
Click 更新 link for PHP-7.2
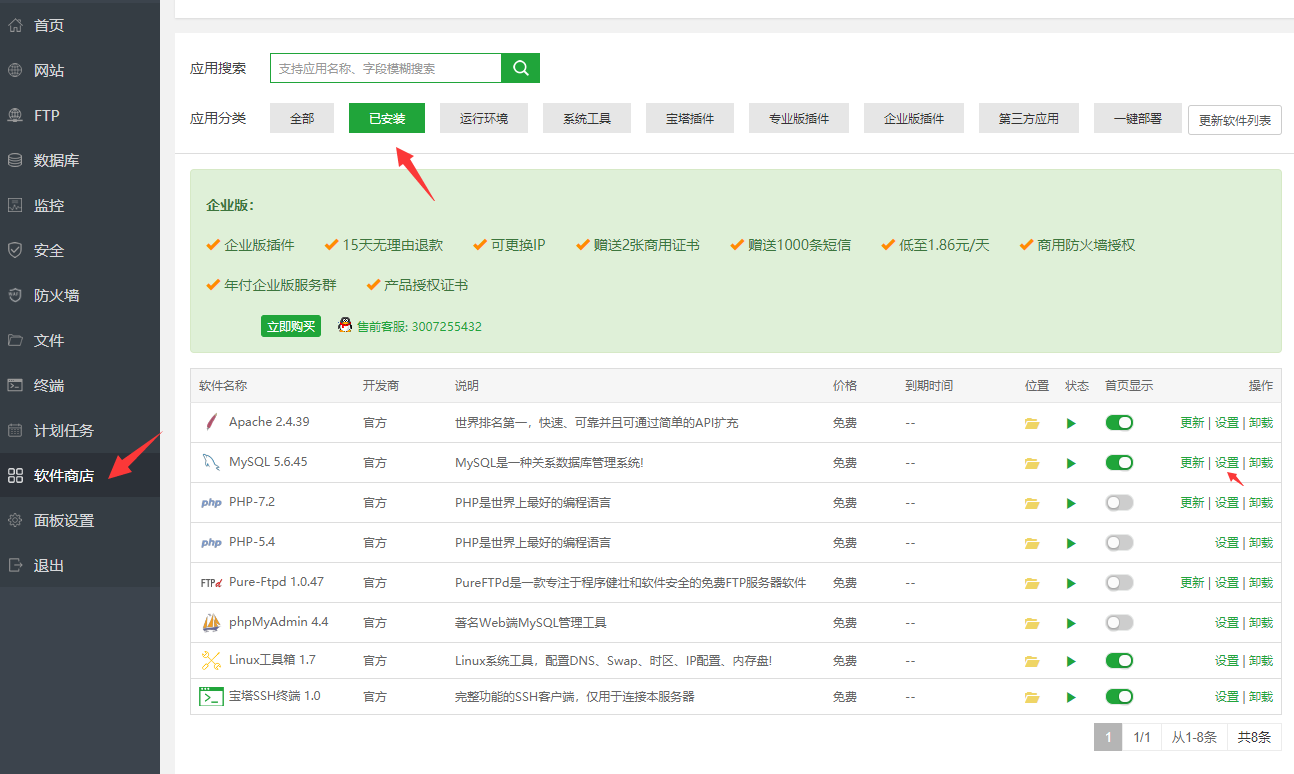(x=1192, y=503)
